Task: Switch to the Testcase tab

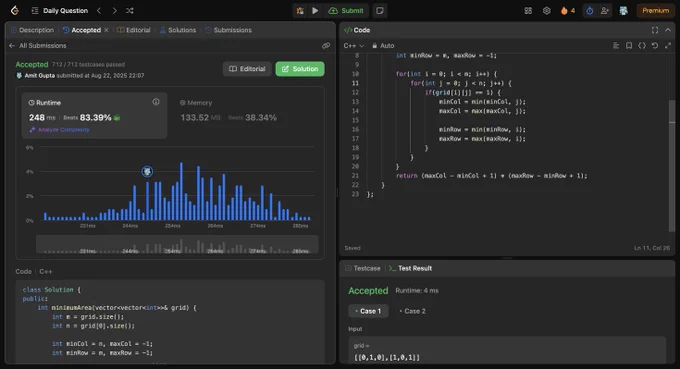Action: [363, 268]
